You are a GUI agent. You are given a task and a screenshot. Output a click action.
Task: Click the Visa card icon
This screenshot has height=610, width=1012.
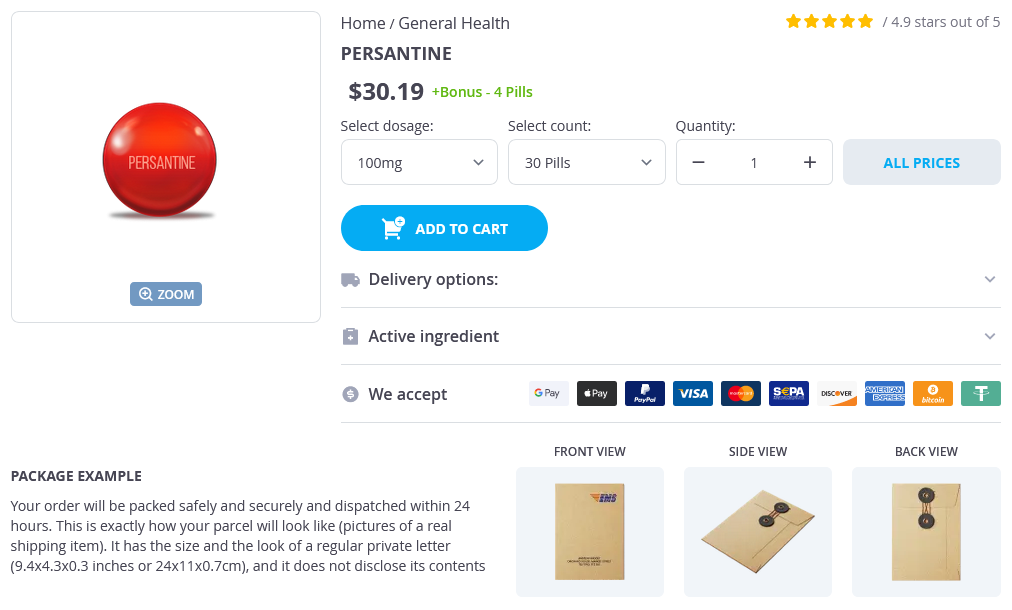693,393
